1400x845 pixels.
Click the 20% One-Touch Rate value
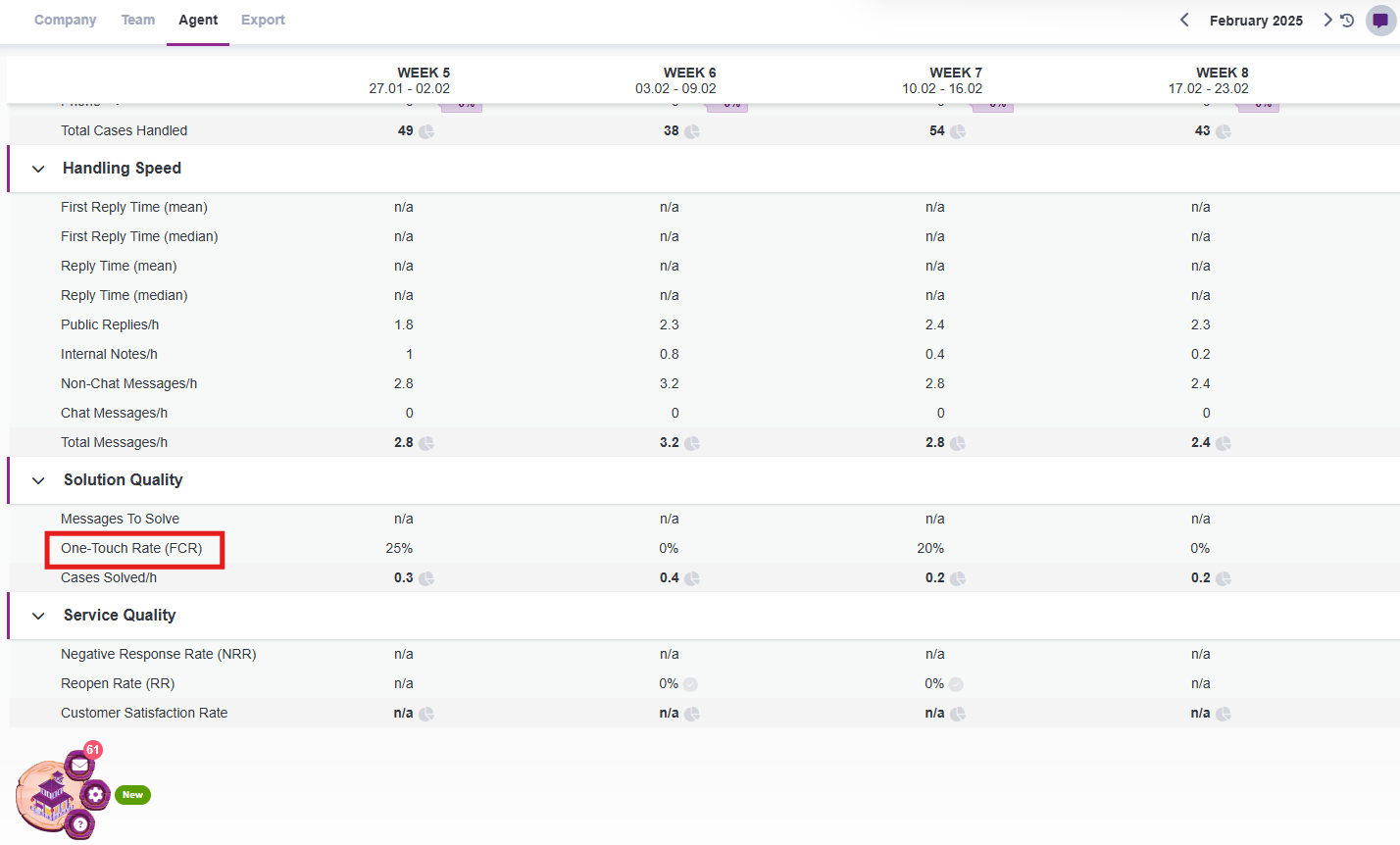pyautogui.click(x=930, y=548)
